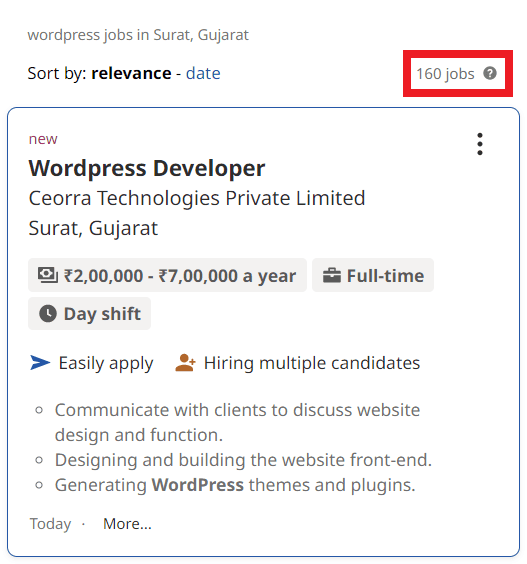
Task: Open the three-dot options menu on job card
Action: click(480, 144)
